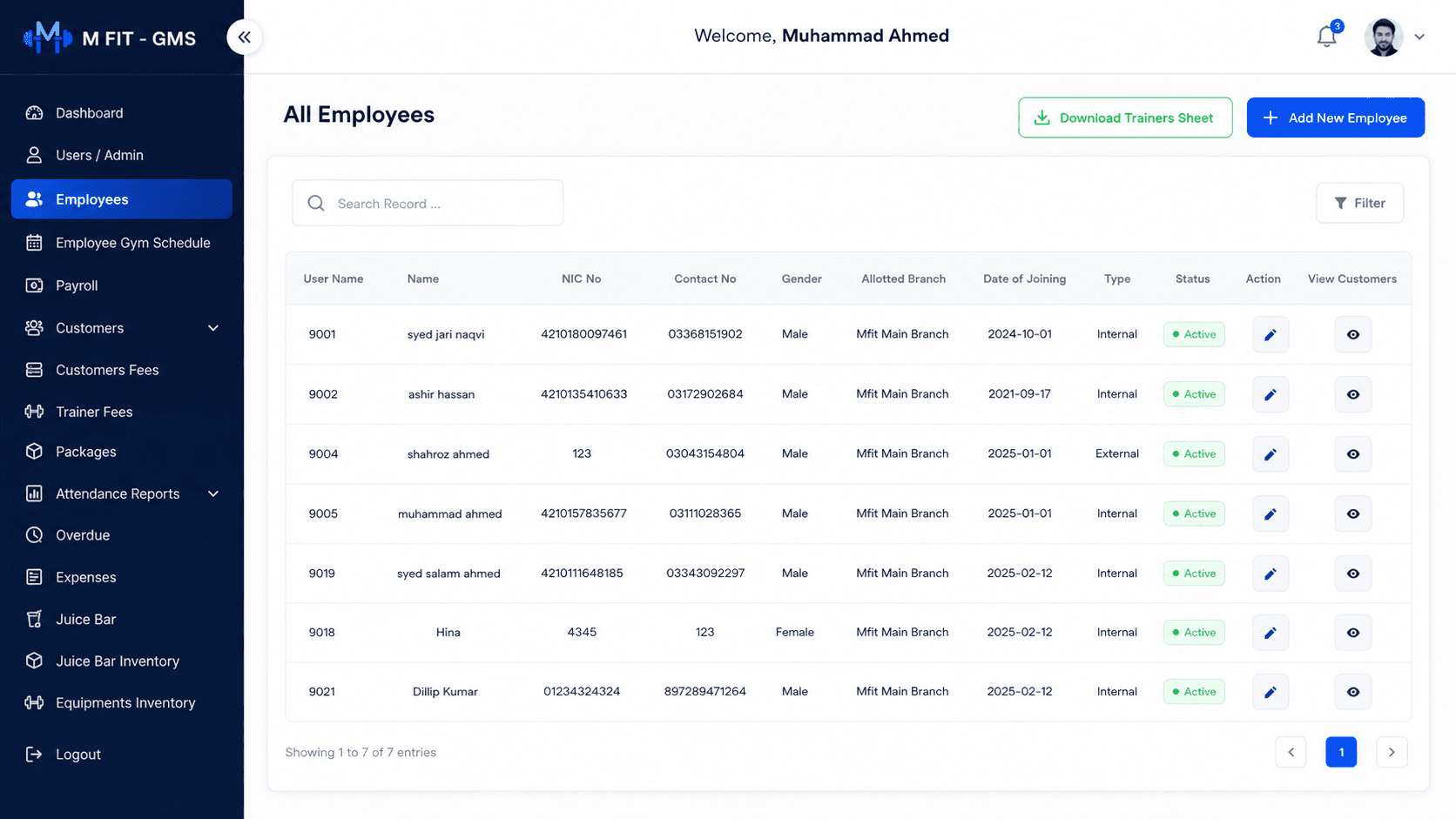
Task: Collapse the sidebar with the double-chevron button
Action: (x=245, y=37)
